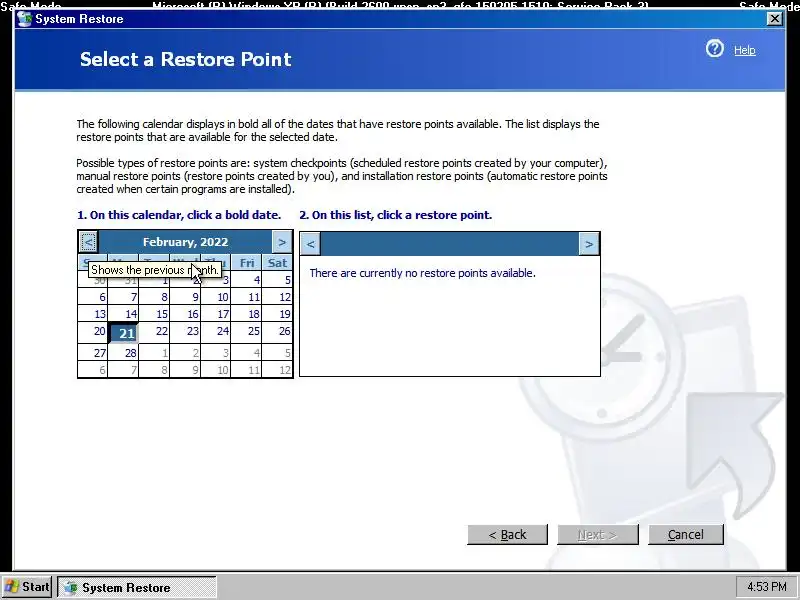Viewport: 800px width, 600px height.
Task: Close the System Restore window
Action: [x=774, y=19]
